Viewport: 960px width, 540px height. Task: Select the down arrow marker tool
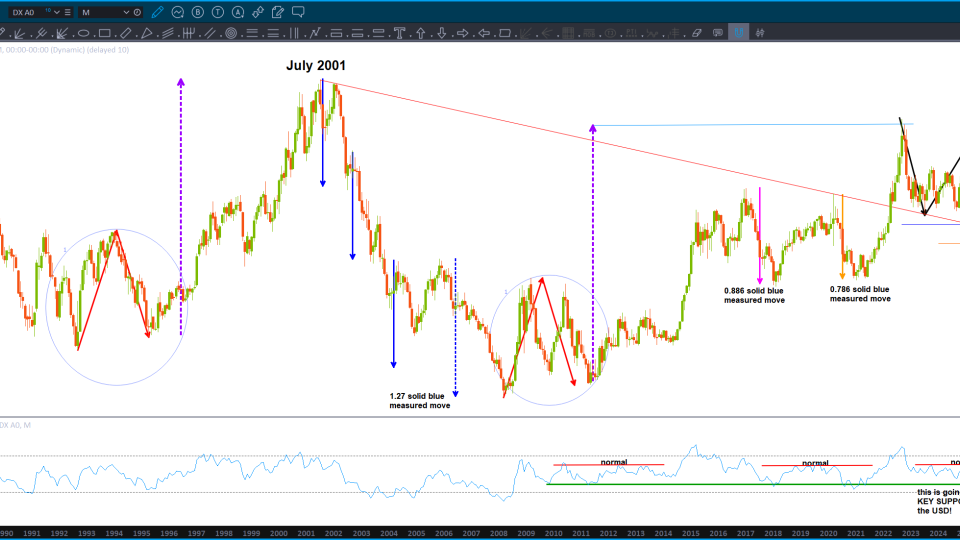(441, 33)
